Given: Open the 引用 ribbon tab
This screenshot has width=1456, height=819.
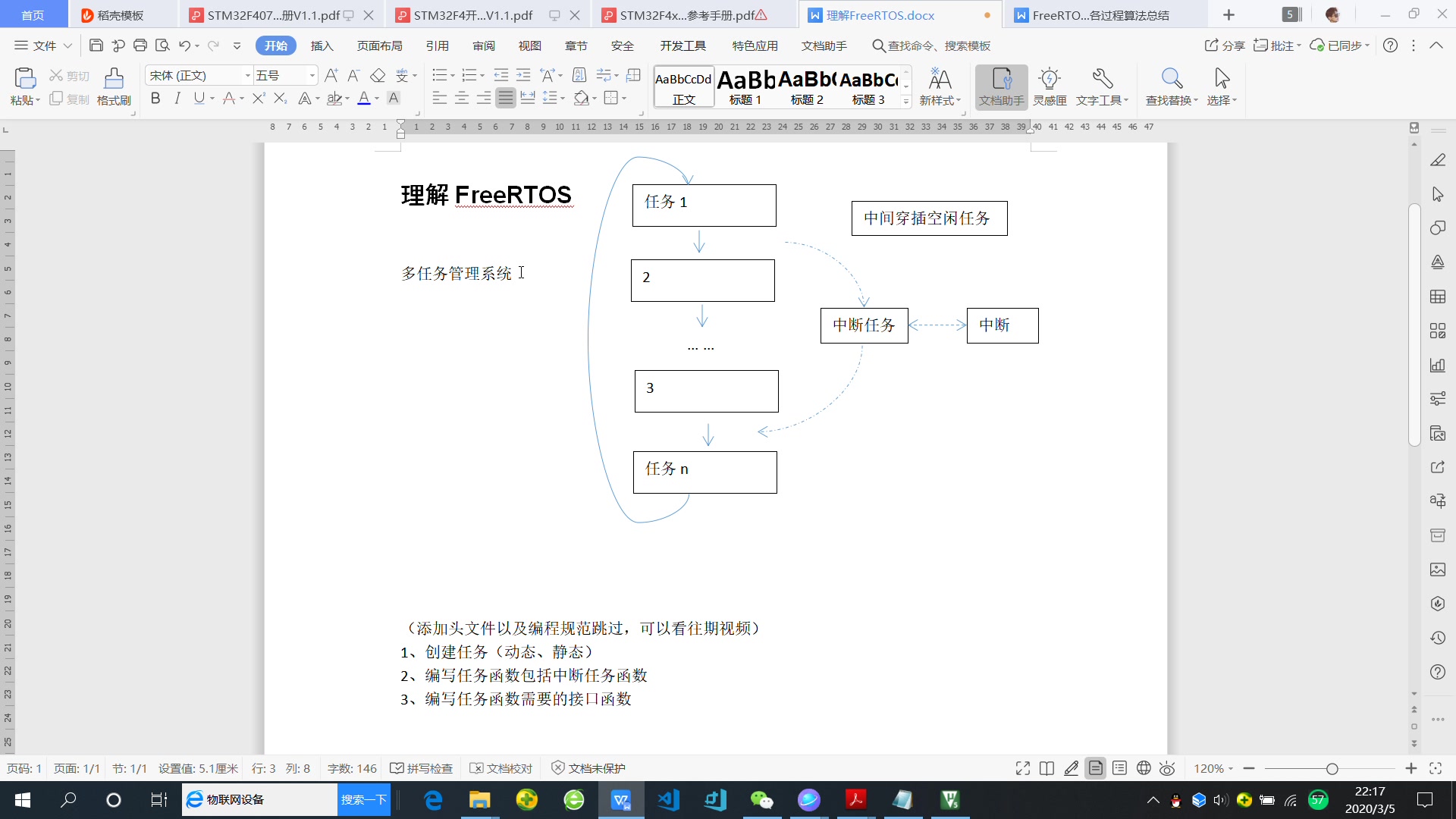Looking at the screenshot, I should (x=438, y=45).
